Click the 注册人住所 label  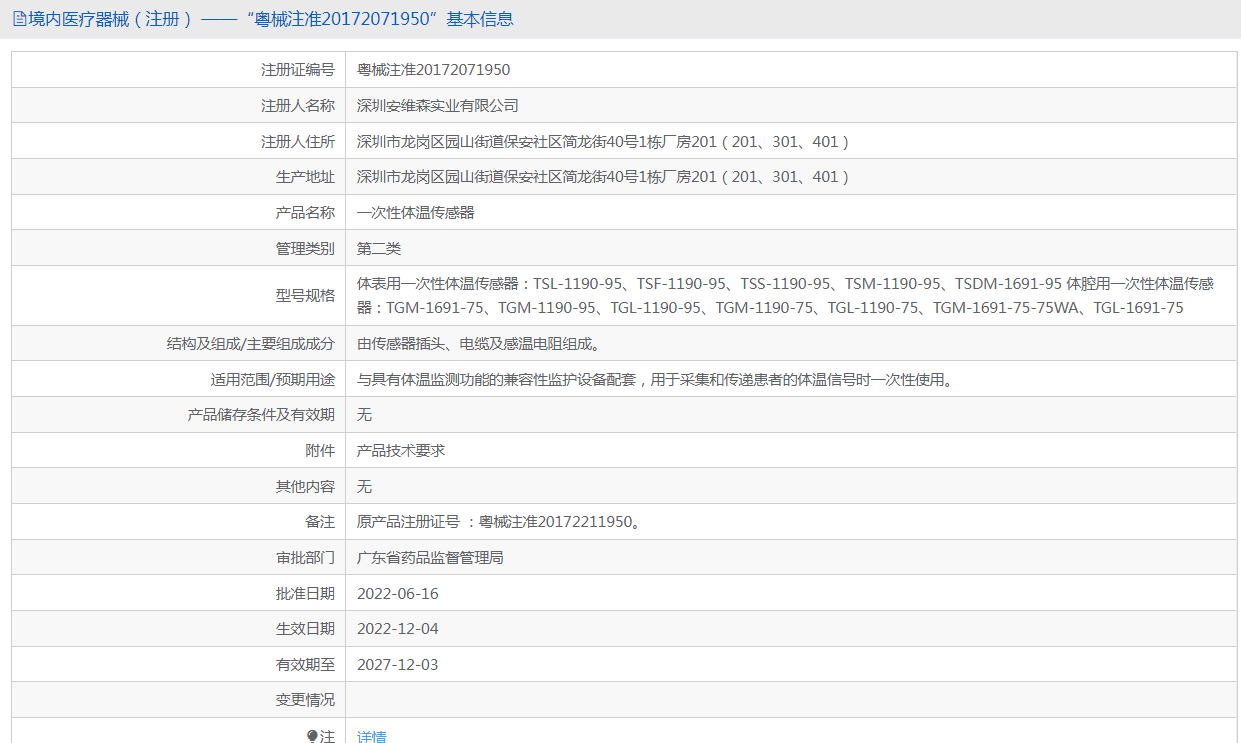298,142
